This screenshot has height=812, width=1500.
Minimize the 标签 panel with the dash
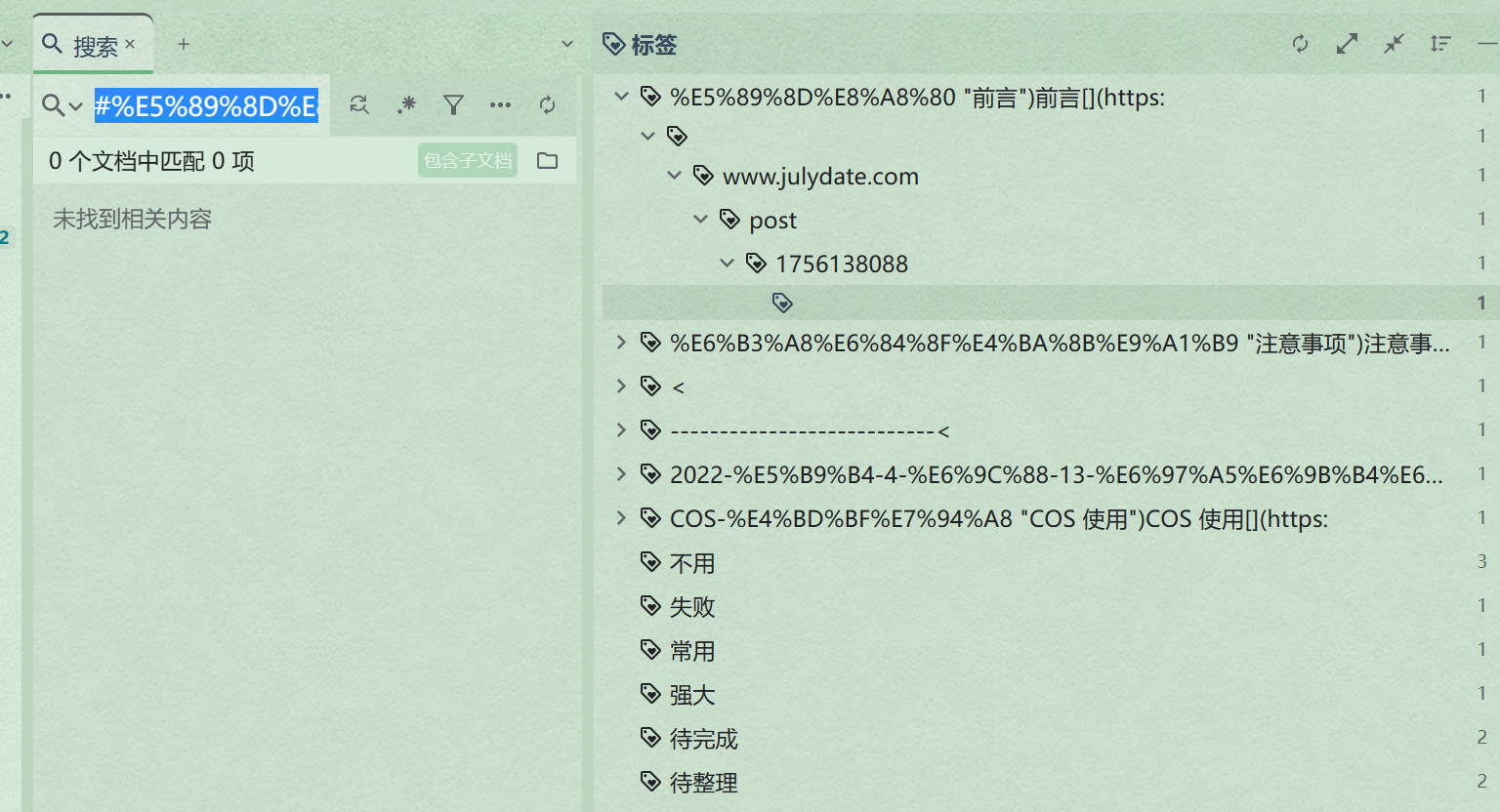tap(1487, 44)
